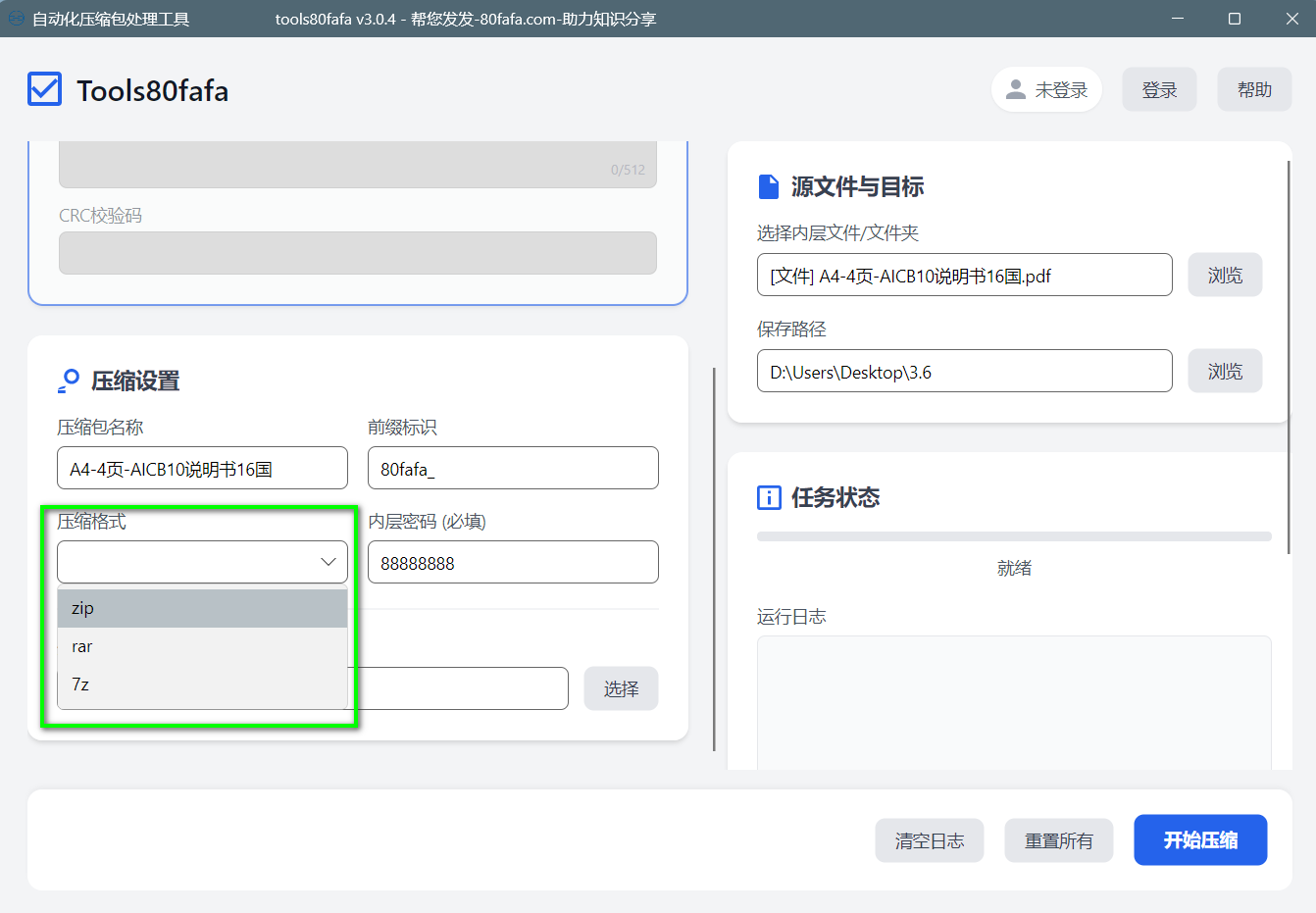
Task: Click the 压缩设置 section icon
Action: 69,380
